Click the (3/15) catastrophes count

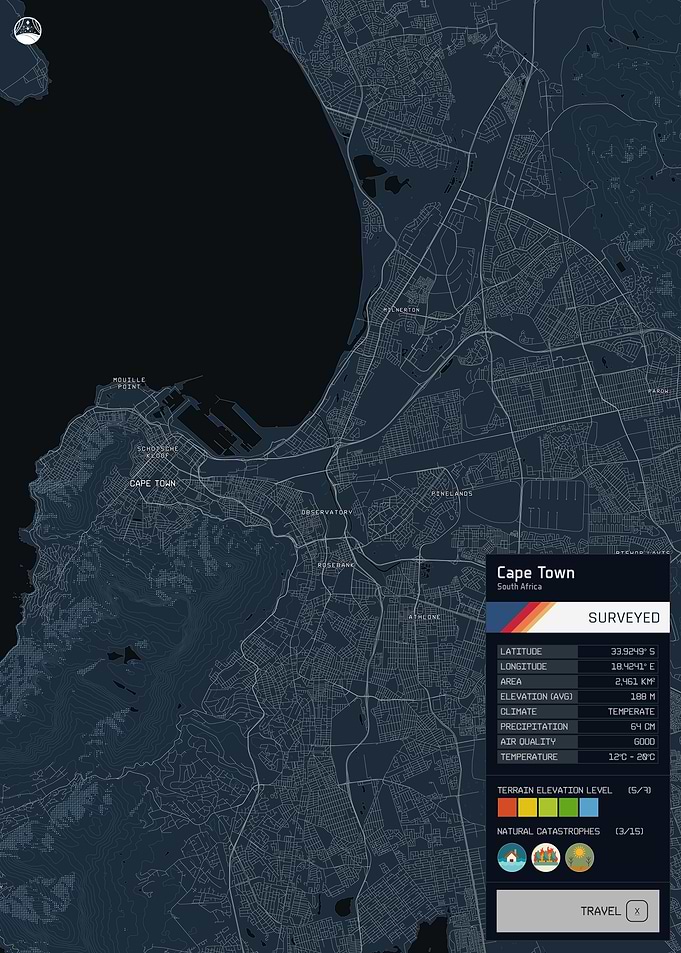pos(629,831)
